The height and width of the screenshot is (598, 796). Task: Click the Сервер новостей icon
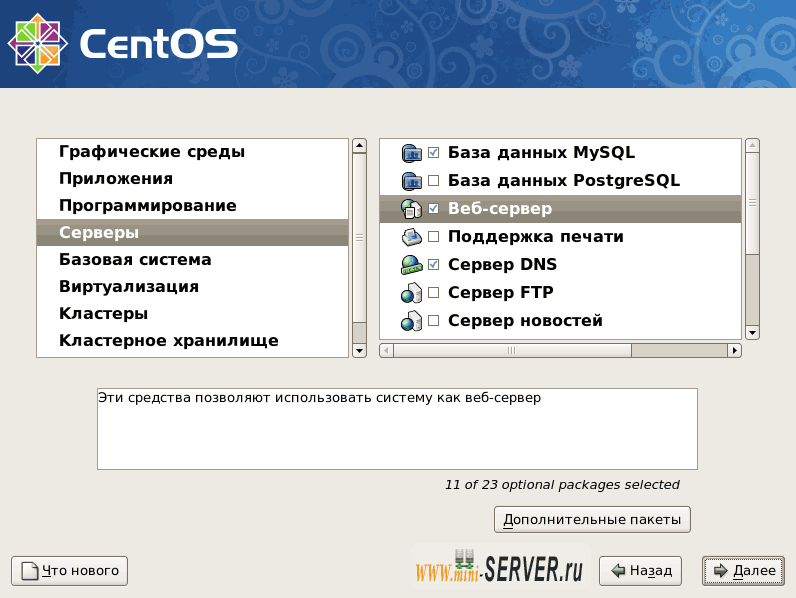(411, 321)
